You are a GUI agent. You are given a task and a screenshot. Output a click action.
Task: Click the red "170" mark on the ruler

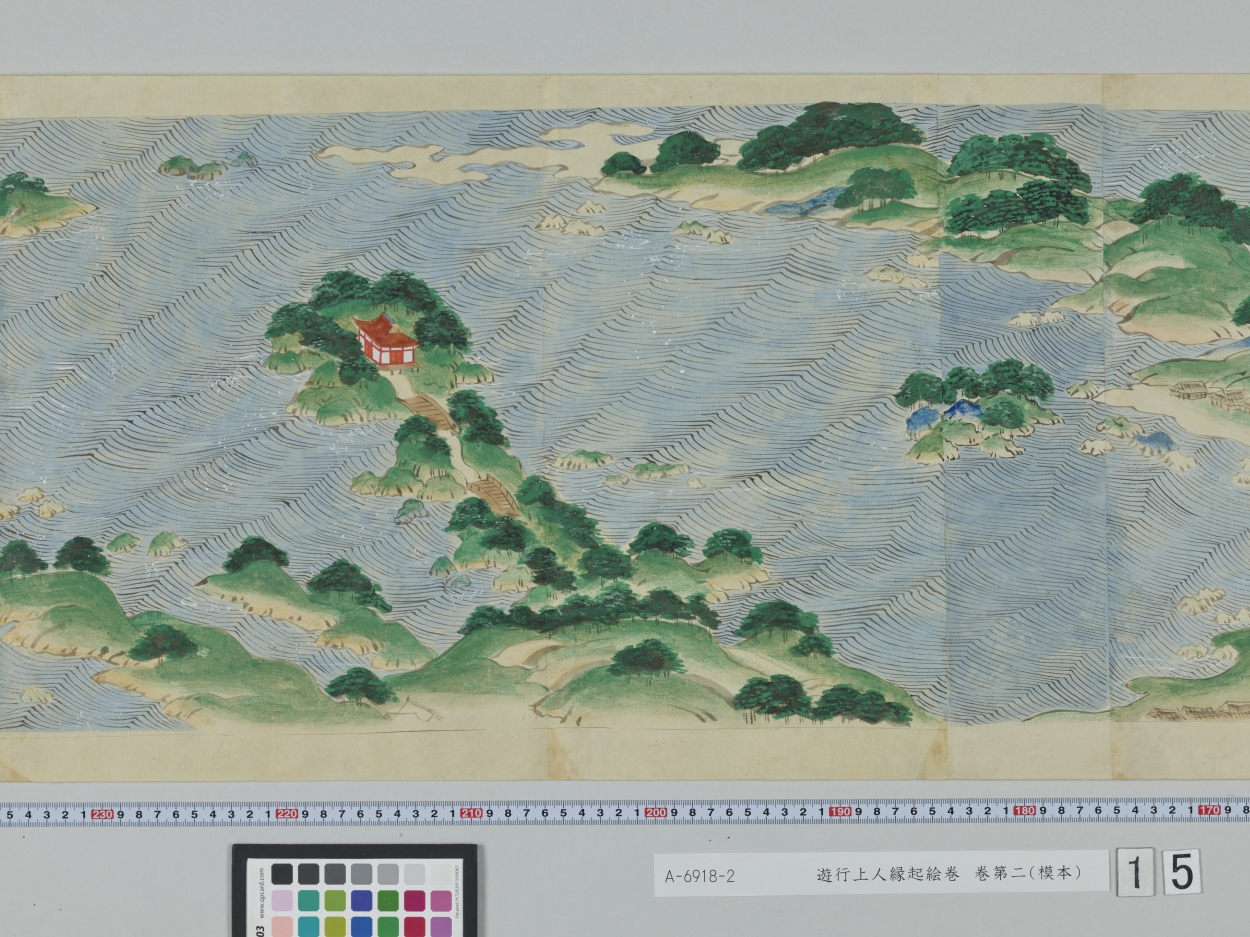click(1209, 810)
